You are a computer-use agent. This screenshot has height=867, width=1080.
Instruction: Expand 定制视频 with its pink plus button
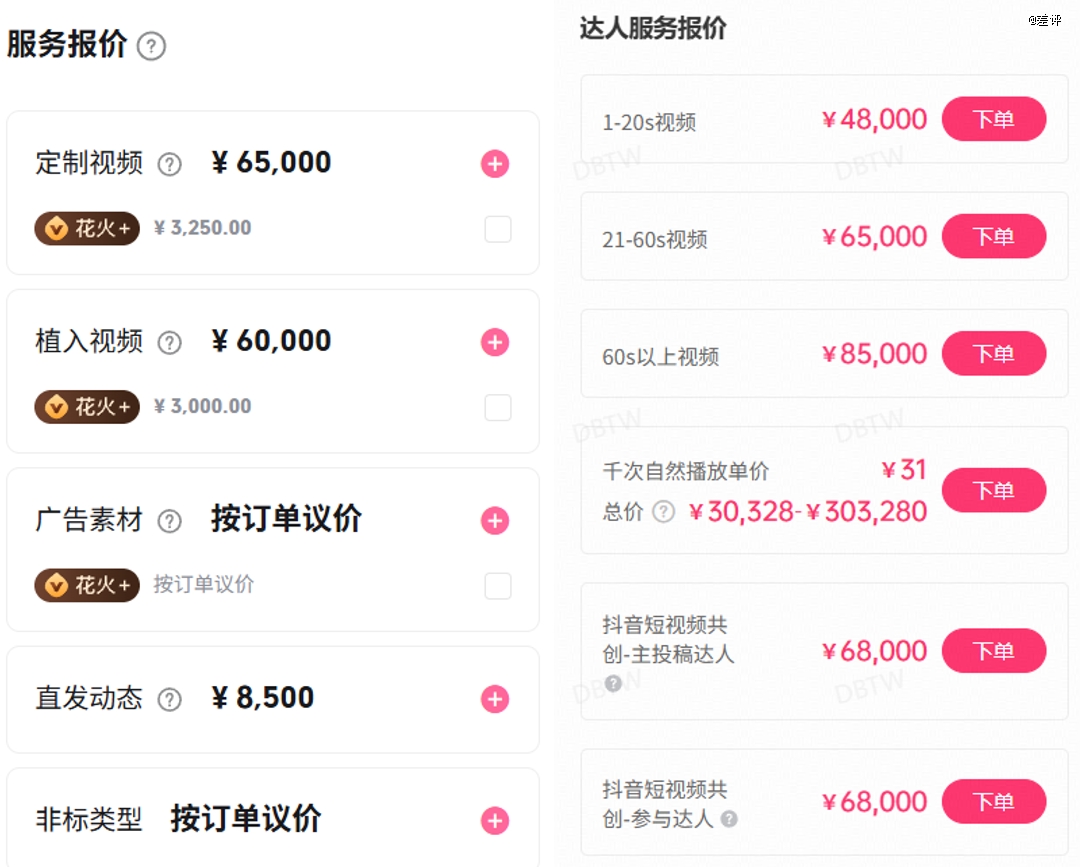495,164
